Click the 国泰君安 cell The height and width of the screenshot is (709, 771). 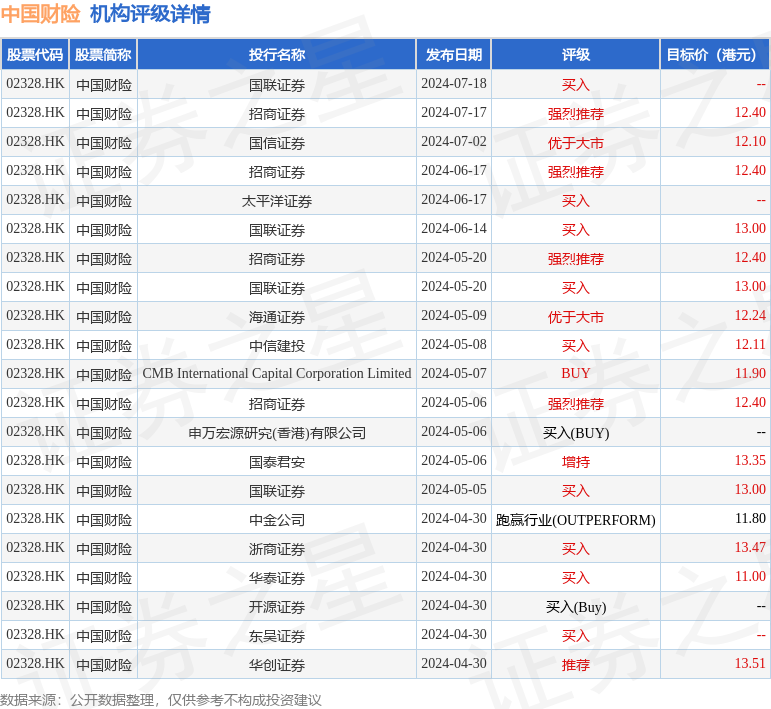[x=277, y=462]
